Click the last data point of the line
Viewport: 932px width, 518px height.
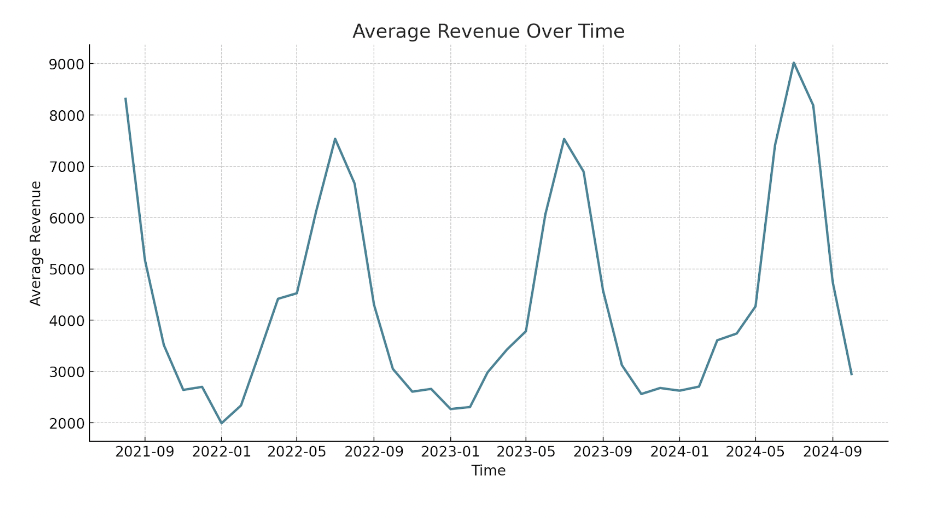[851, 374]
